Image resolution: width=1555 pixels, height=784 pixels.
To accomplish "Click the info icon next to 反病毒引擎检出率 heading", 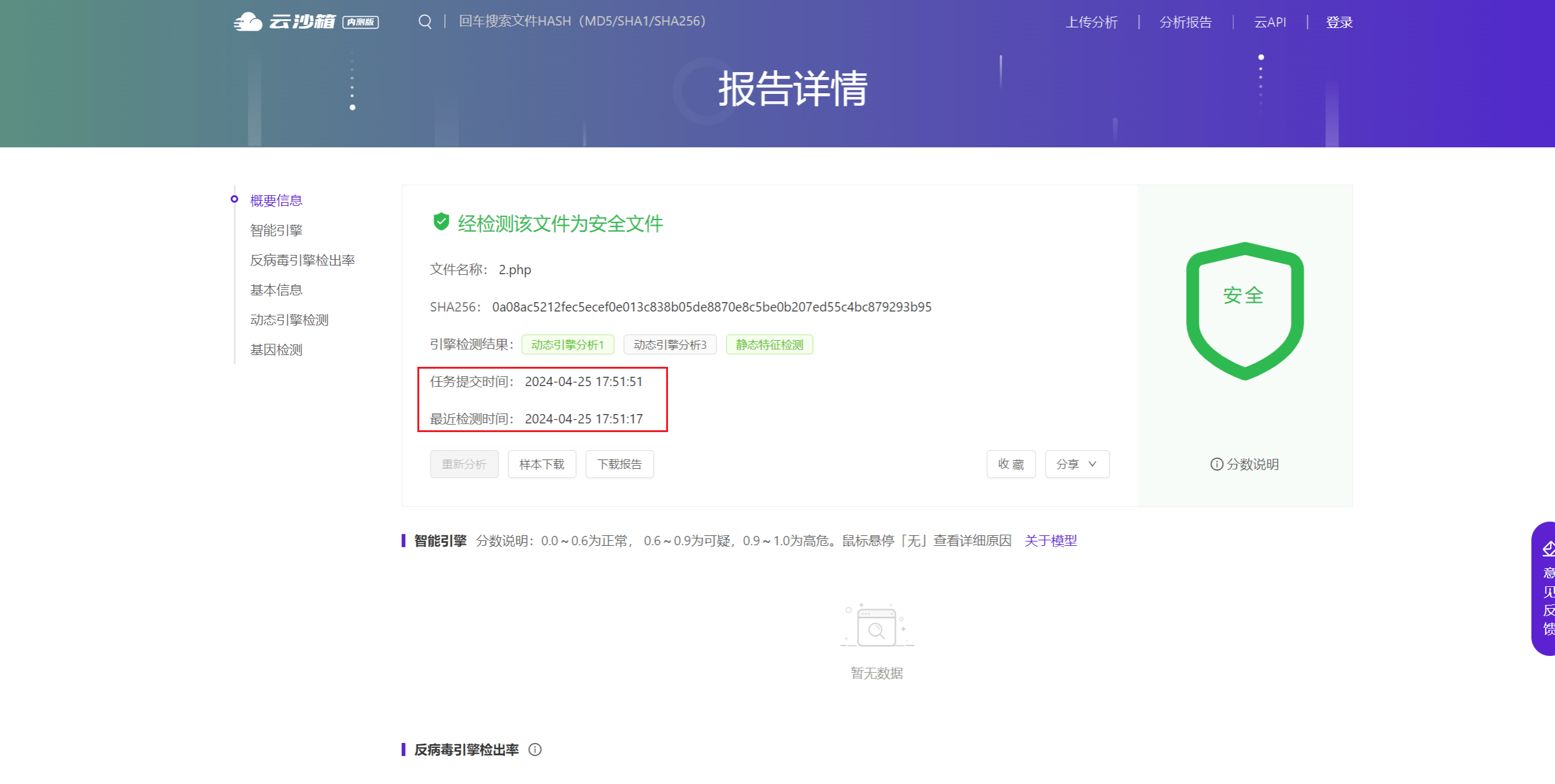I will coord(535,750).
